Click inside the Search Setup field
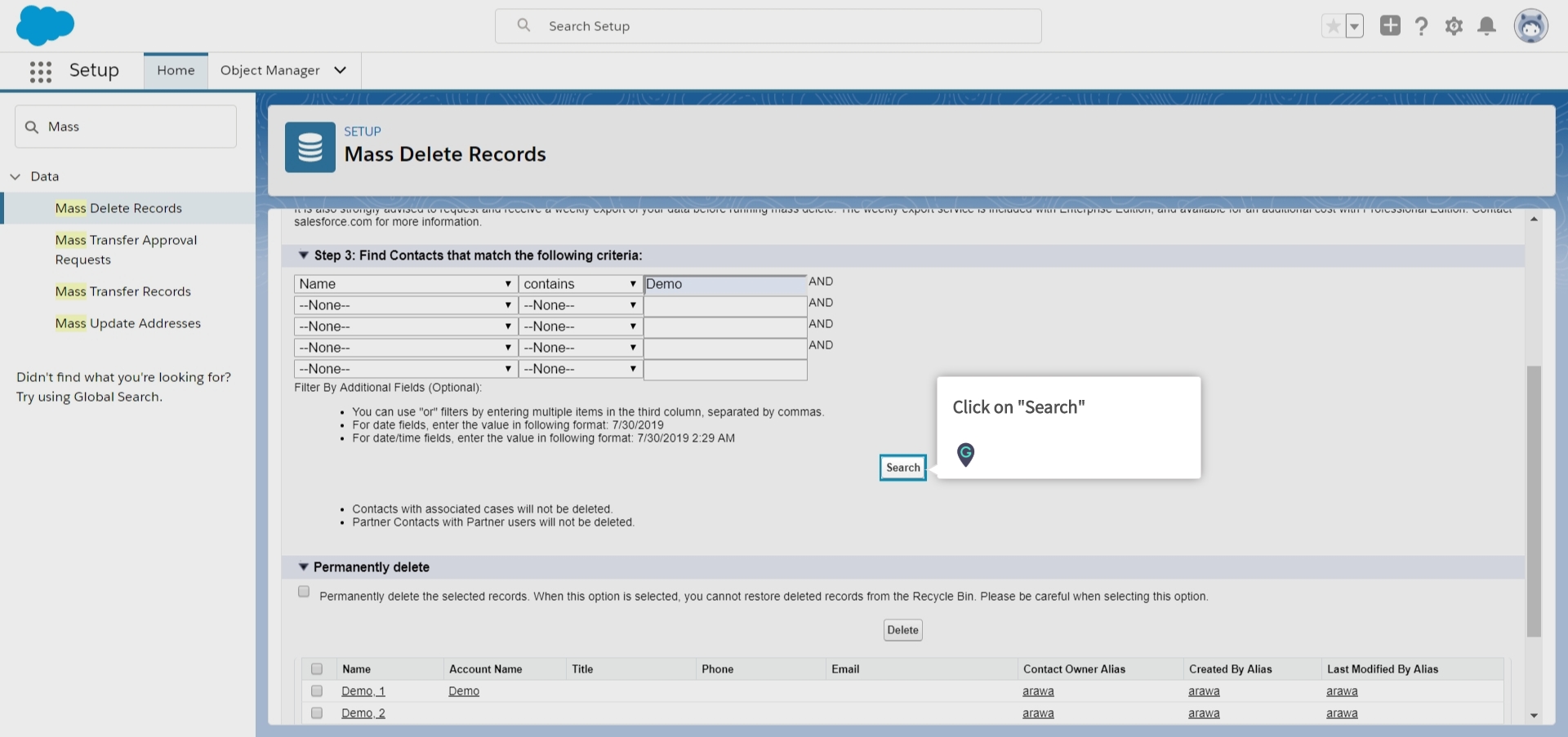The width and height of the screenshot is (1568, 737). [x=768, y=25]
